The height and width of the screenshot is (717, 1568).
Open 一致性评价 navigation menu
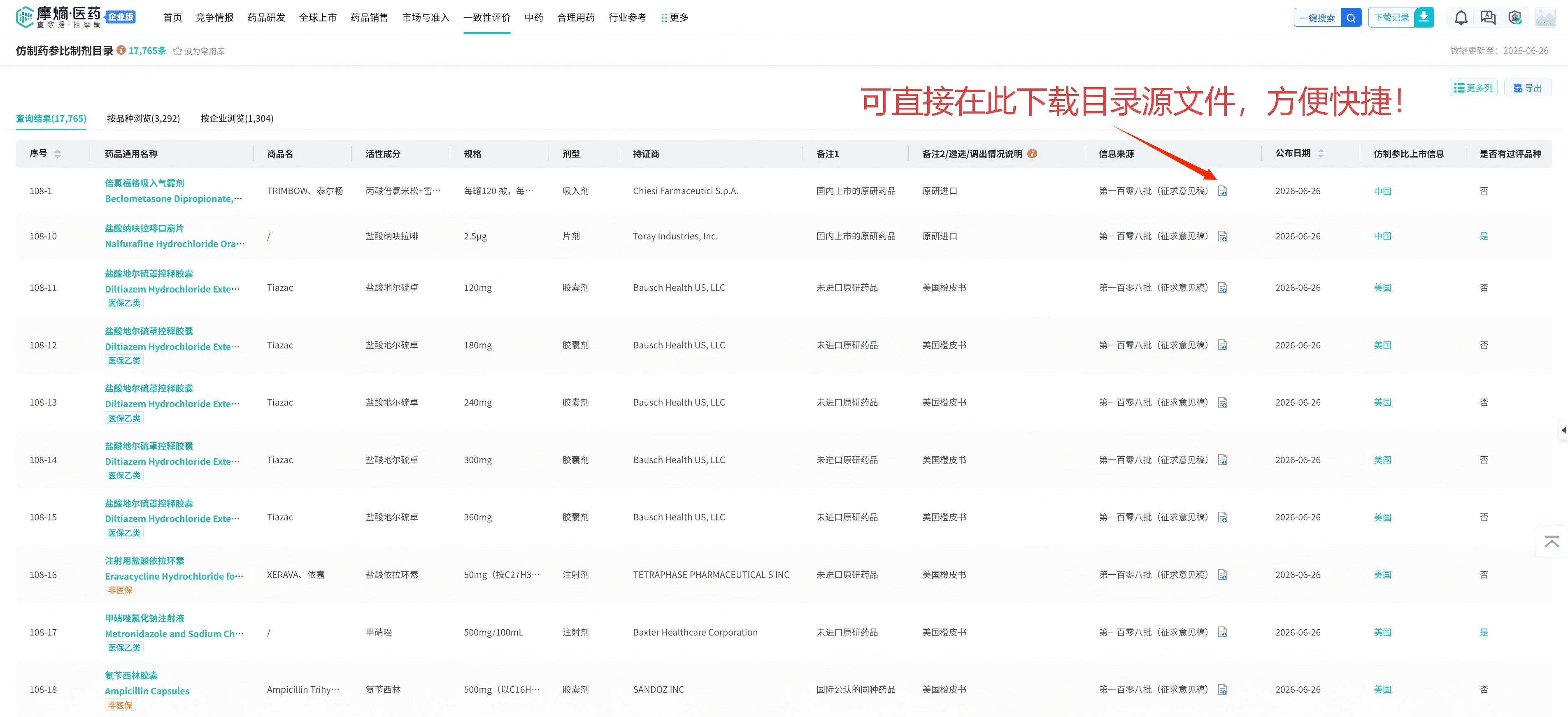pyautogui.click(x=487, y=18)
